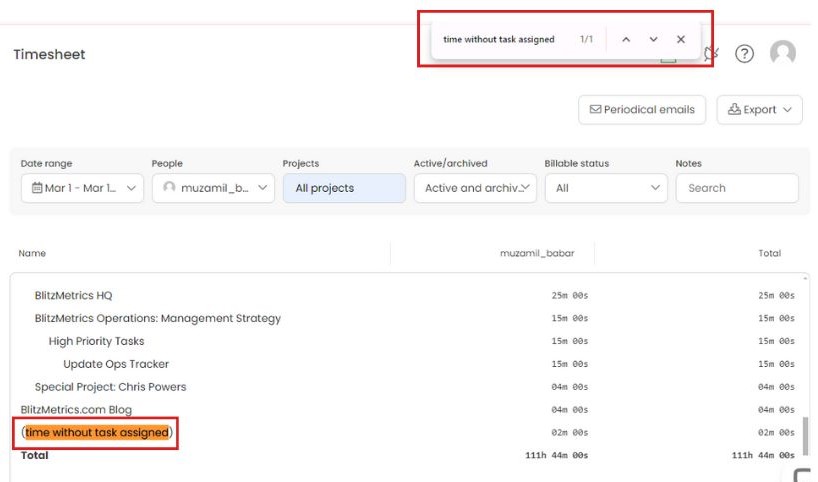Image resolution: width=818 pixels, height=482 pixels.
Task: Open the Date range dropdown
Action: click(82, 188)
